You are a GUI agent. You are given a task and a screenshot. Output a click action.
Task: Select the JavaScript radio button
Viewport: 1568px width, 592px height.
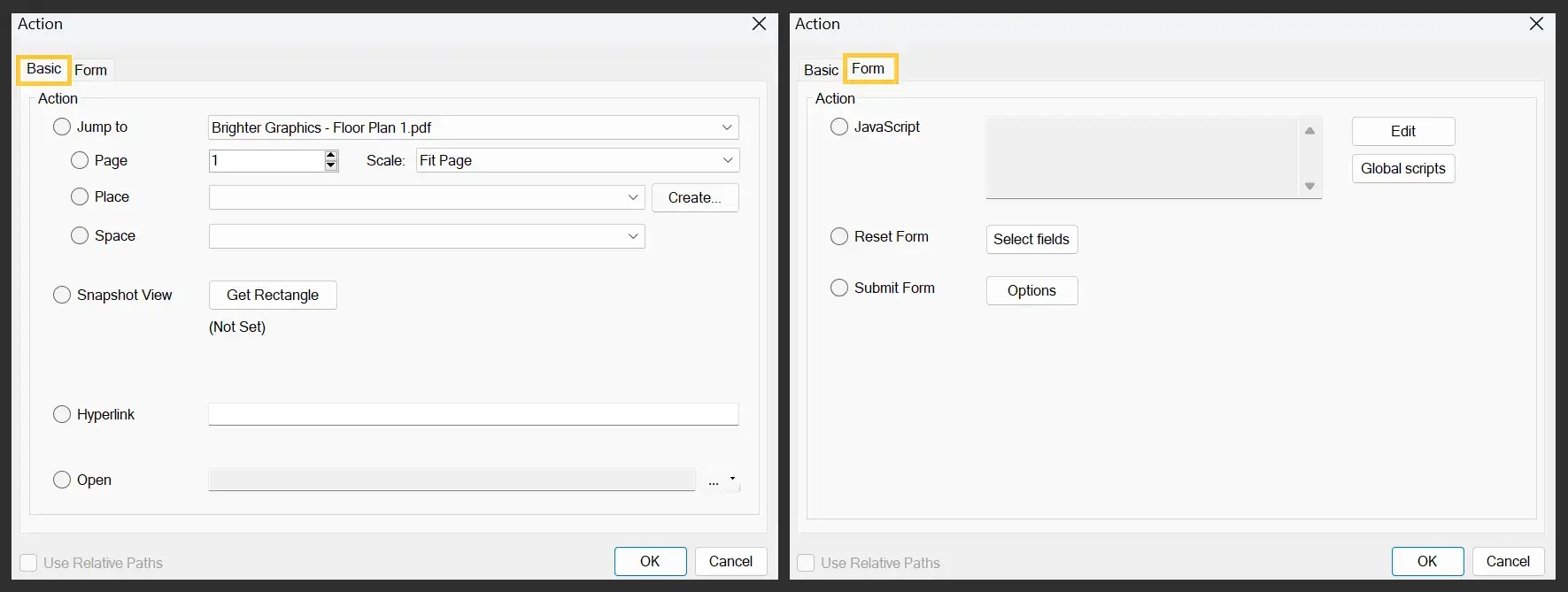tap(839, 127)
